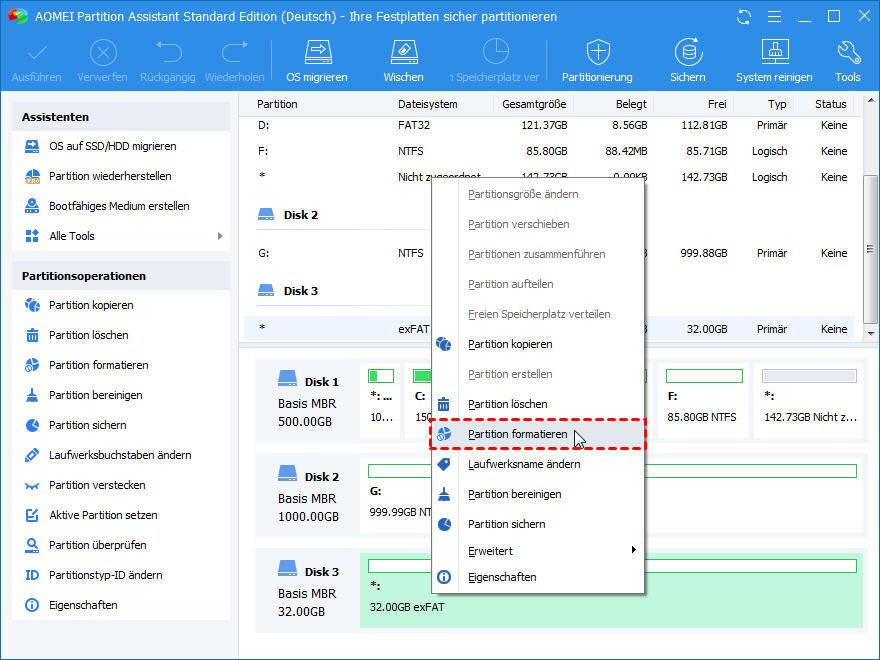Image resolution: width=880 pixels, height=660 pixels.
Task: Sort by the Belegt column header
Action: pos(631,104)
